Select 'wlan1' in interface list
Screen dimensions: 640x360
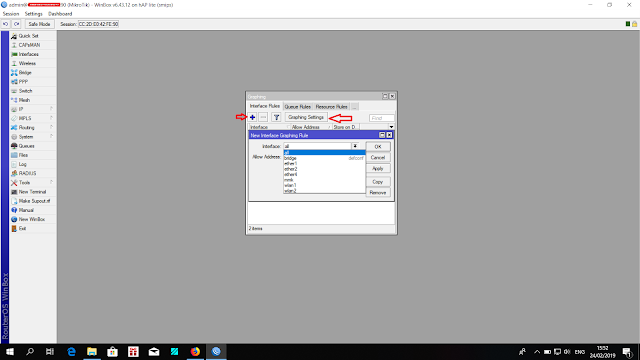coord(324,185)
